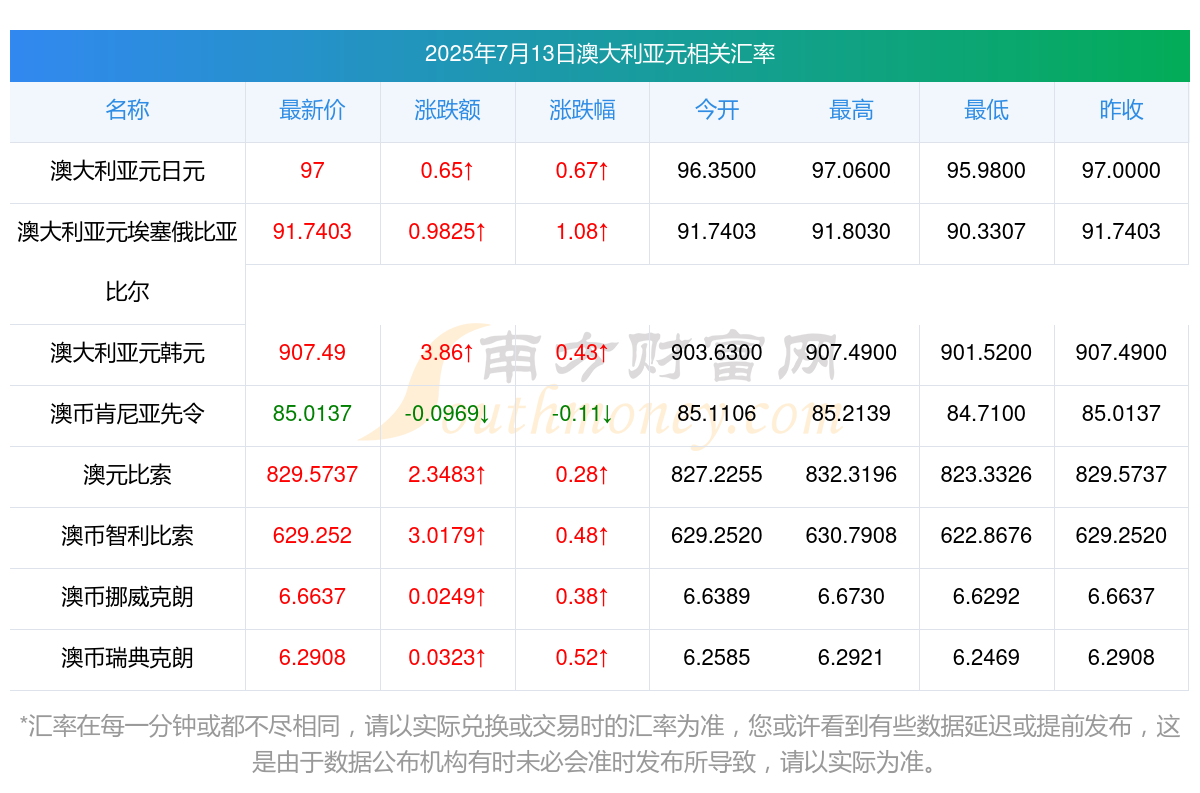Click the 昨收 column header

[1121, 110]
